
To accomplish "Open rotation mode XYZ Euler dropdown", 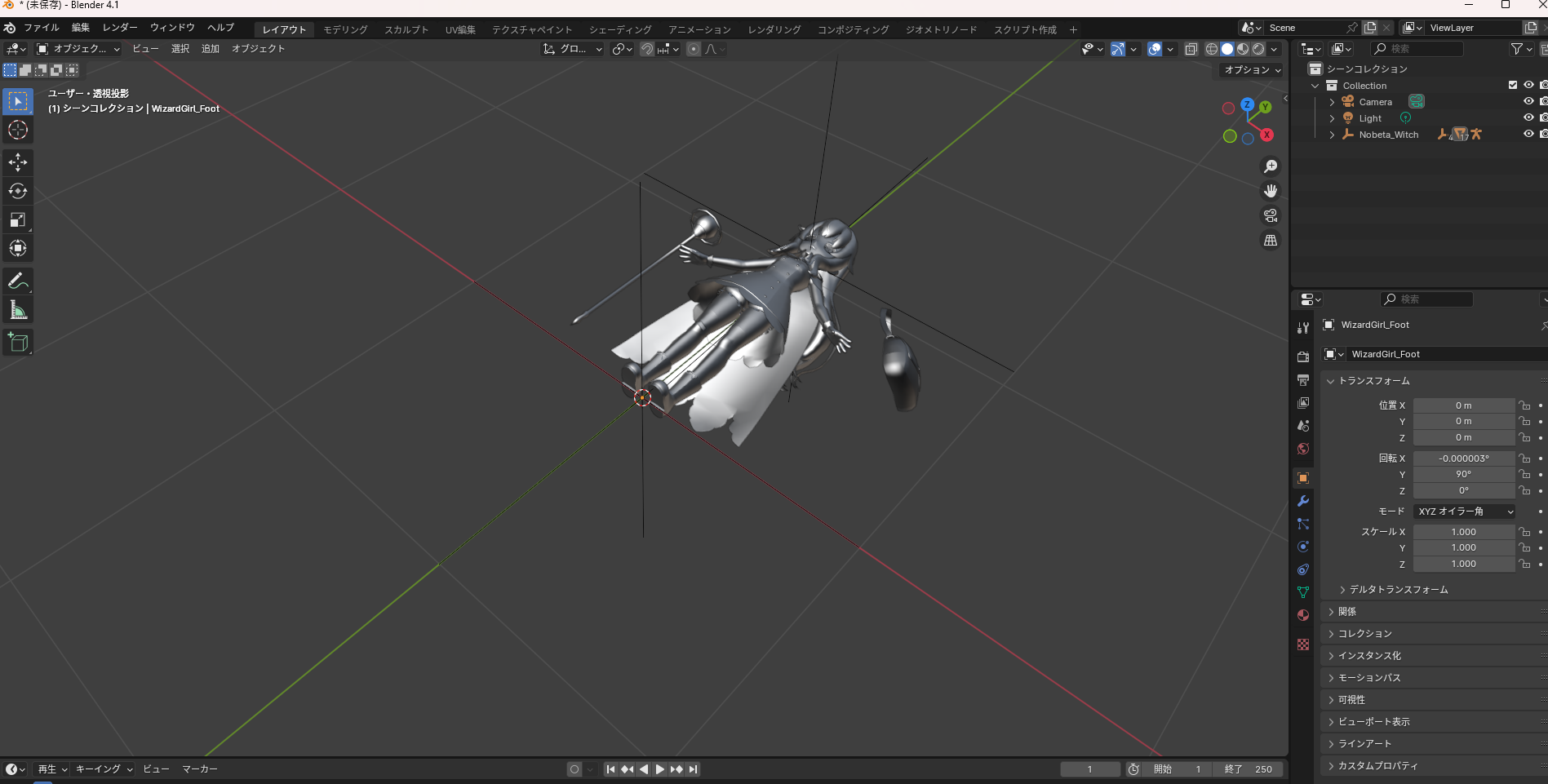I will tap(1465, 512).
